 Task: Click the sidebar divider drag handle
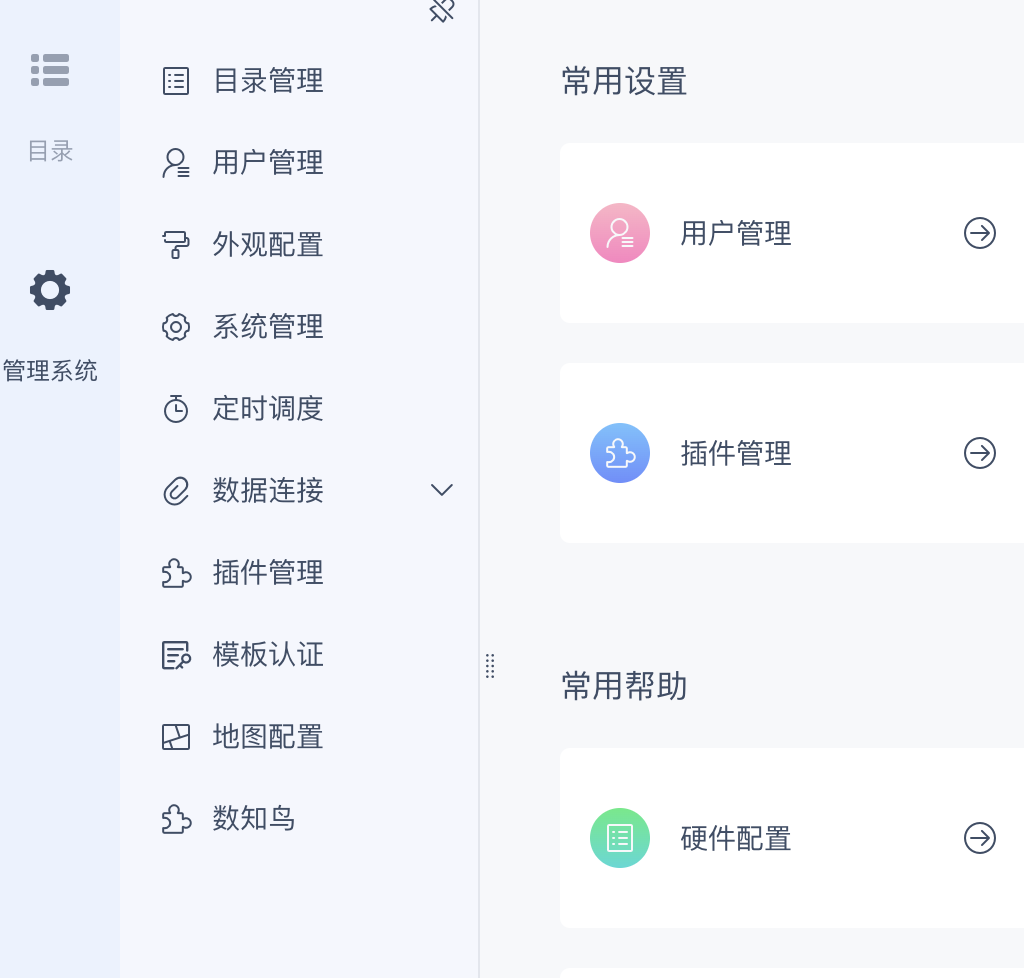(x=490, y=666)
